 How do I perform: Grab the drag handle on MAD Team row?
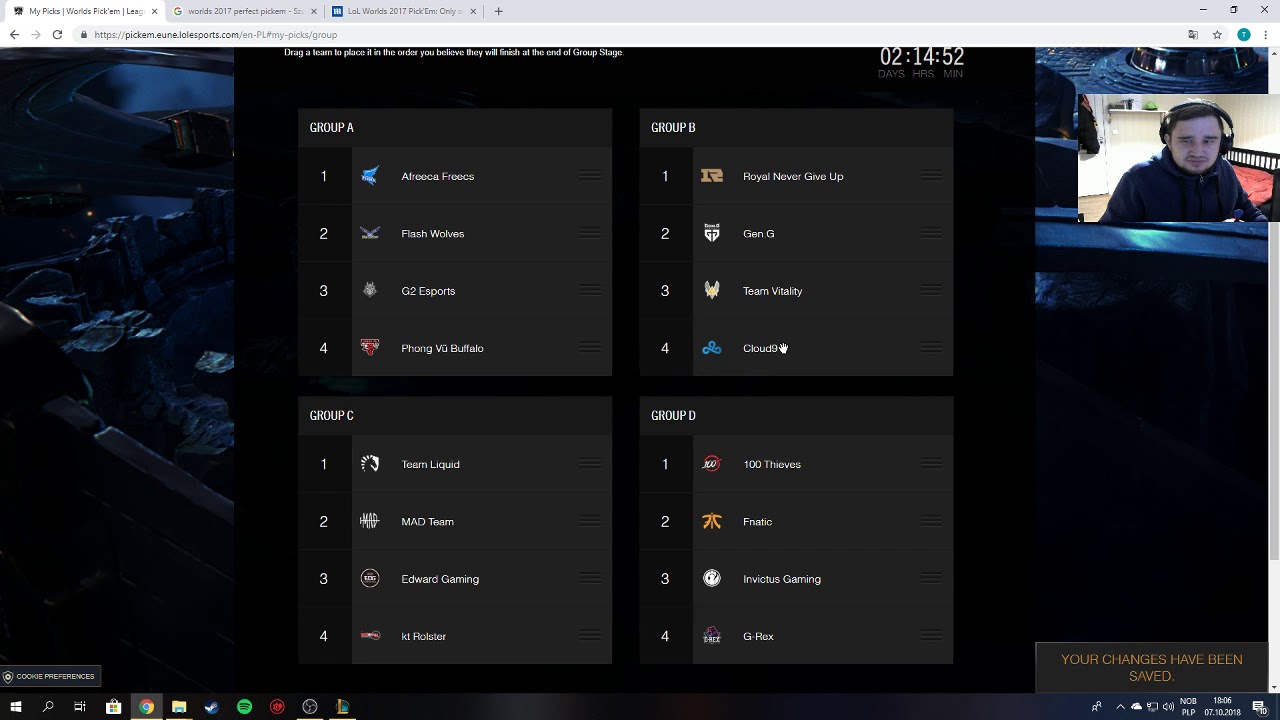point(590,521)
